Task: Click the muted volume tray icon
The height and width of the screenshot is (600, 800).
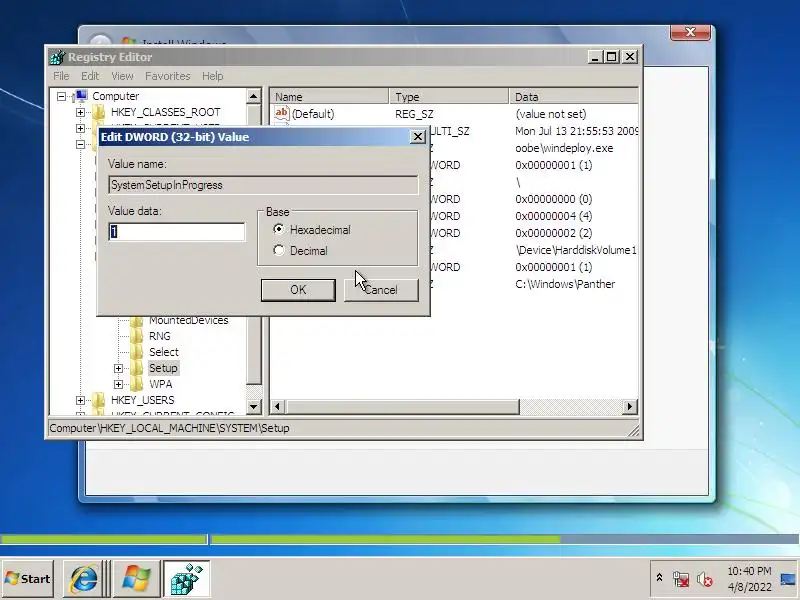Action: [705, 579]
